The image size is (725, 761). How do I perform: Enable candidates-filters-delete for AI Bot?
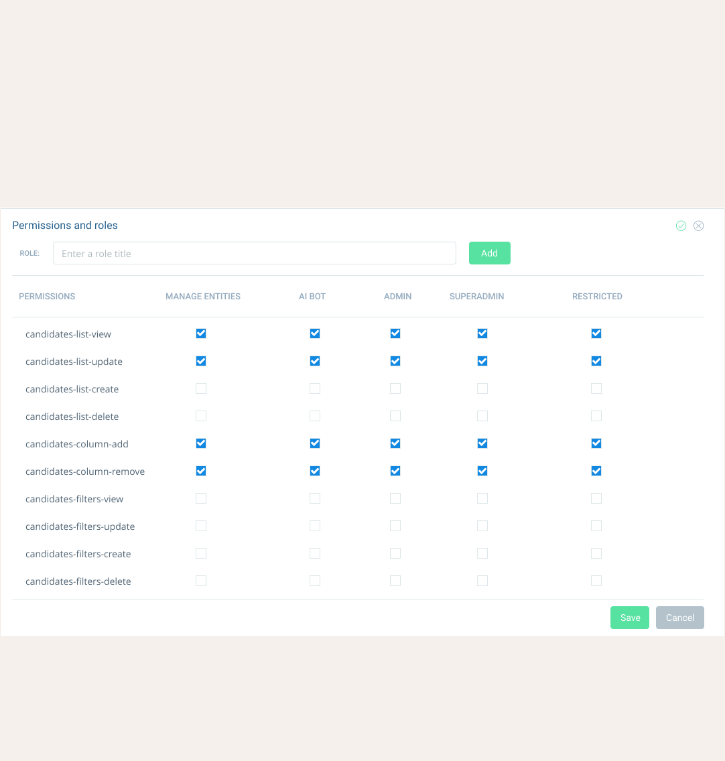(x=314, y=580)
